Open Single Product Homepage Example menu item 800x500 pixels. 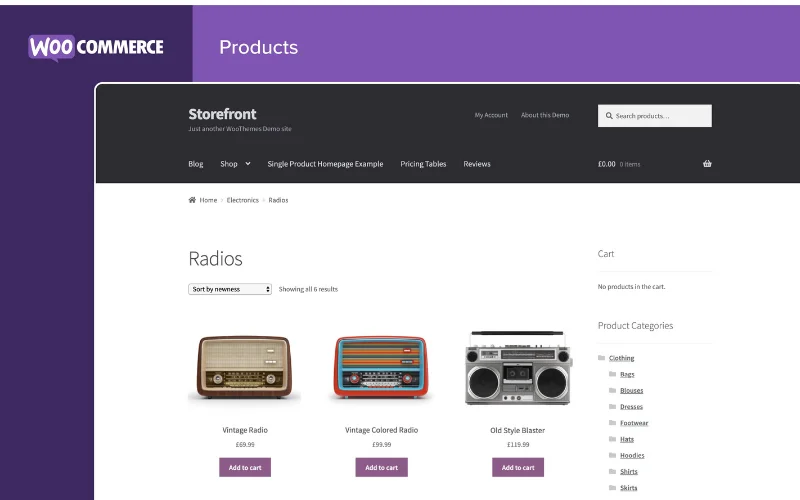pyautogui.click(x=325, y=164)
